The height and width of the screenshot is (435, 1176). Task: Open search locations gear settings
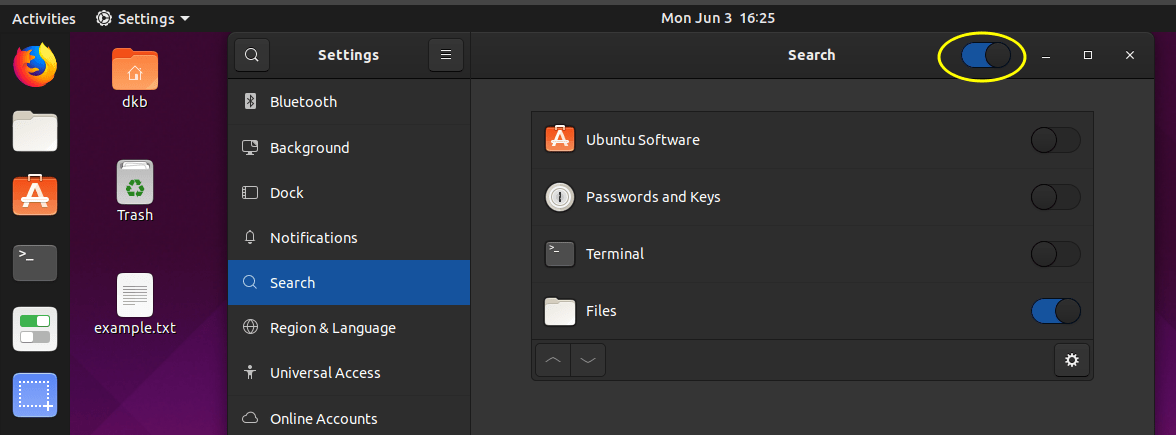coord(1072,360)
